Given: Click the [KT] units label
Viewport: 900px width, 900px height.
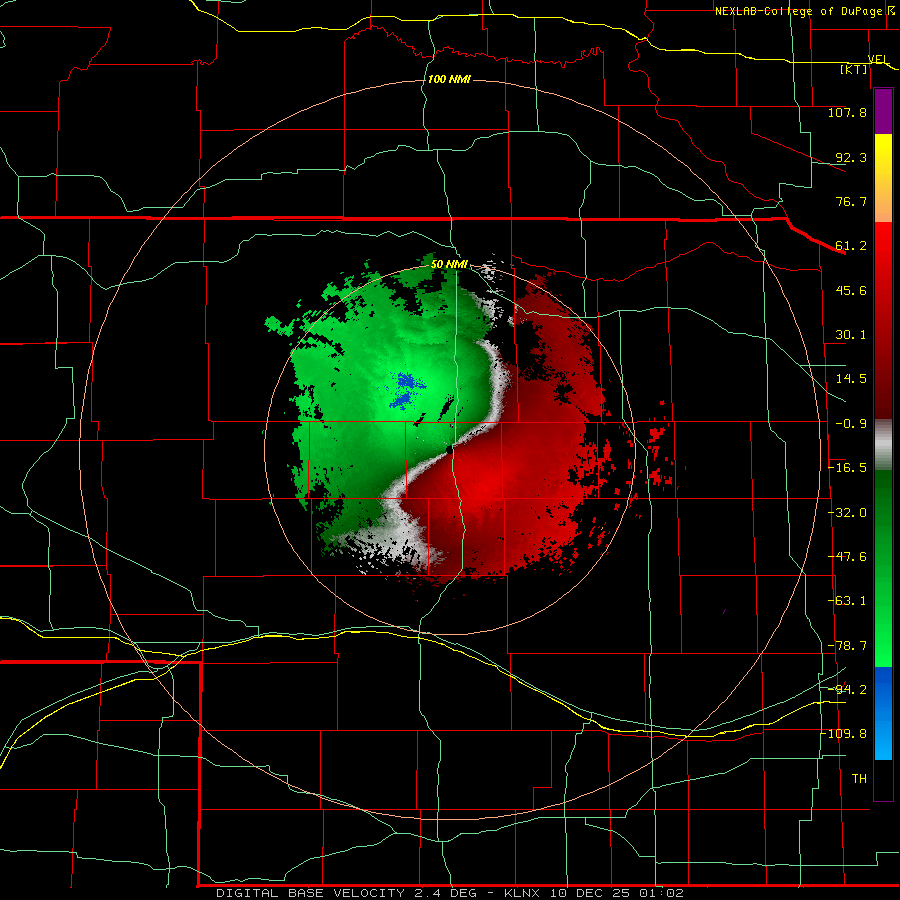Looking at the screenshot, I should [854, 69].
